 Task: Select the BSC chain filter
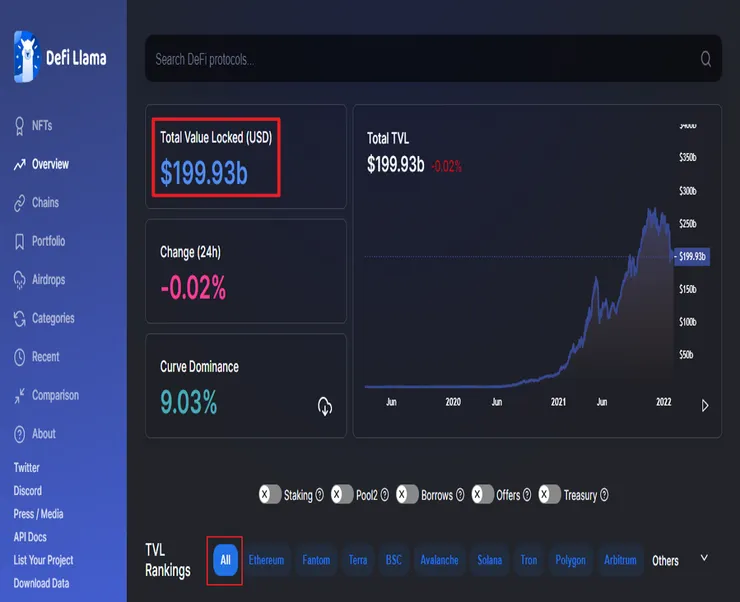point(394,560)
